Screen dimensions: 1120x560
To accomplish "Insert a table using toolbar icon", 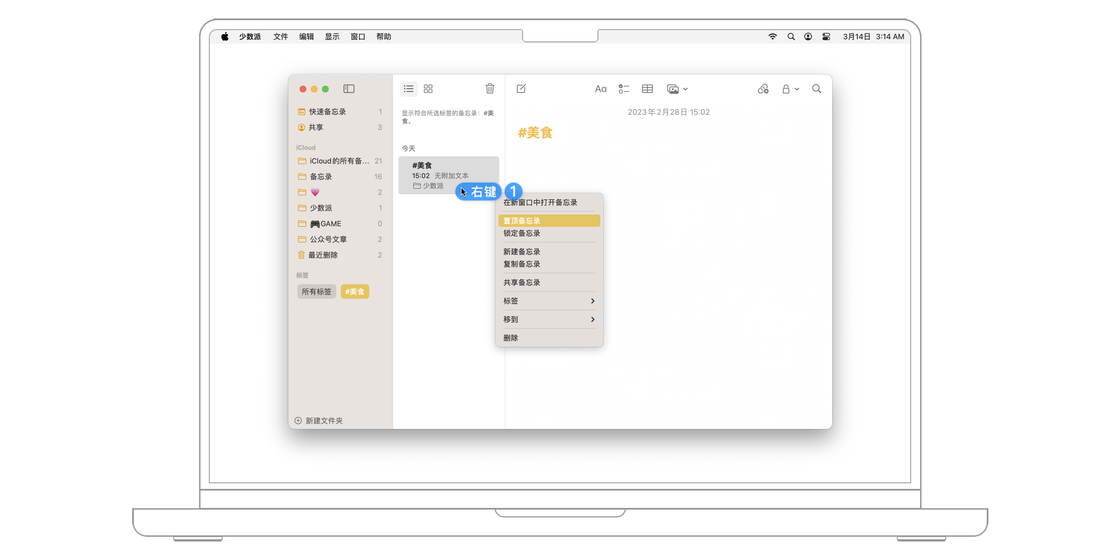I will point(647,89).
